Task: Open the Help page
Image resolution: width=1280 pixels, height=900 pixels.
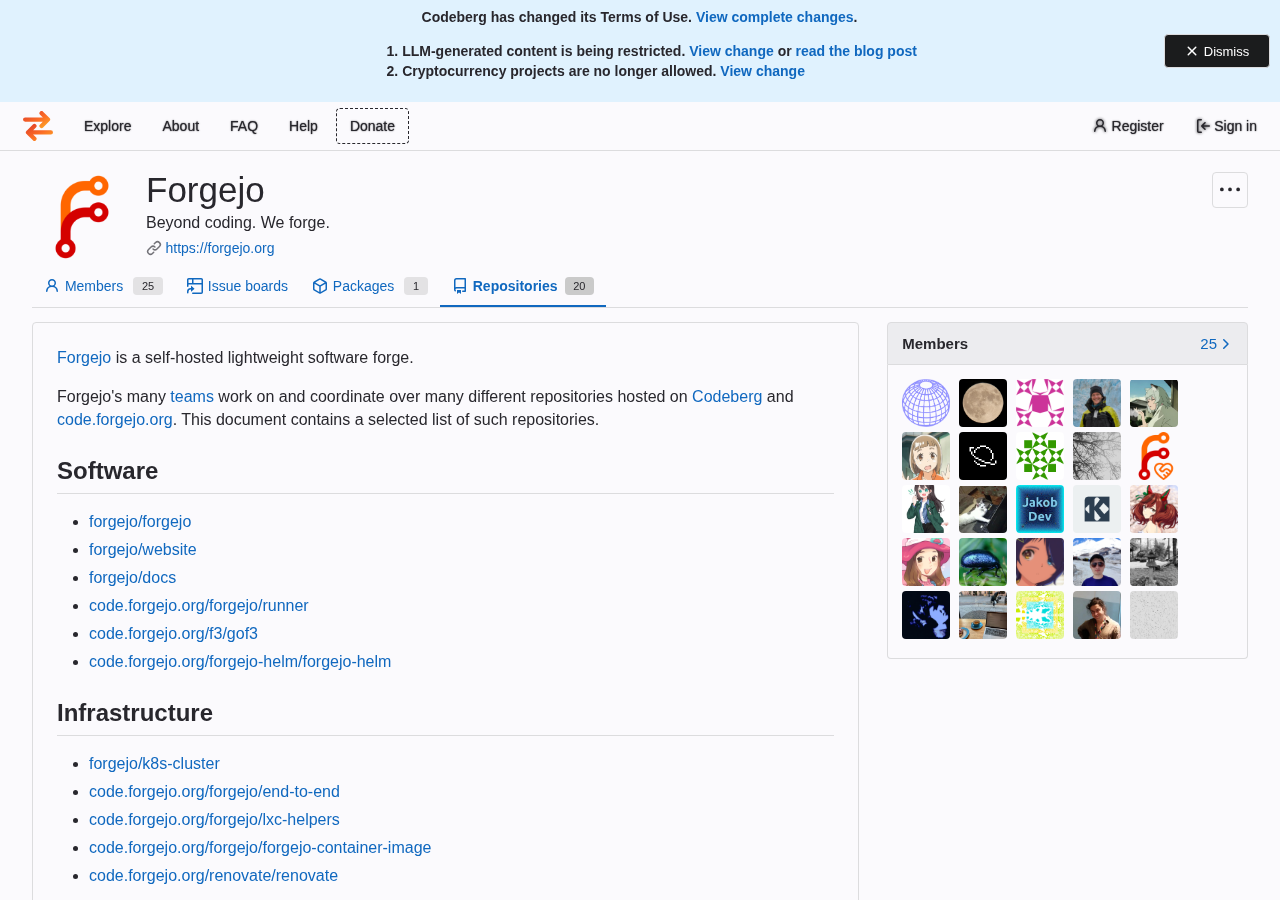Action: pyautogui.click(x=303, y=126)
